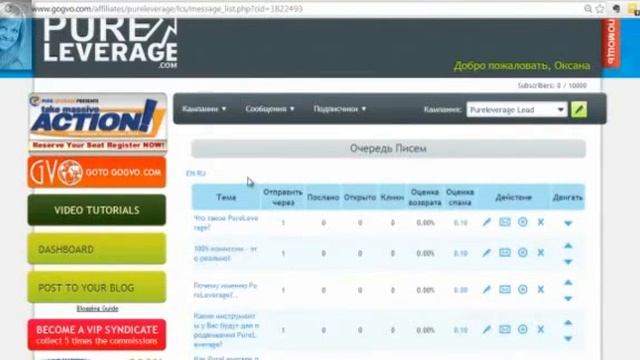This screenshot has height=360, width=640.
Task: Click 'Отправить через' column header
Action: [x=283, y=197]
